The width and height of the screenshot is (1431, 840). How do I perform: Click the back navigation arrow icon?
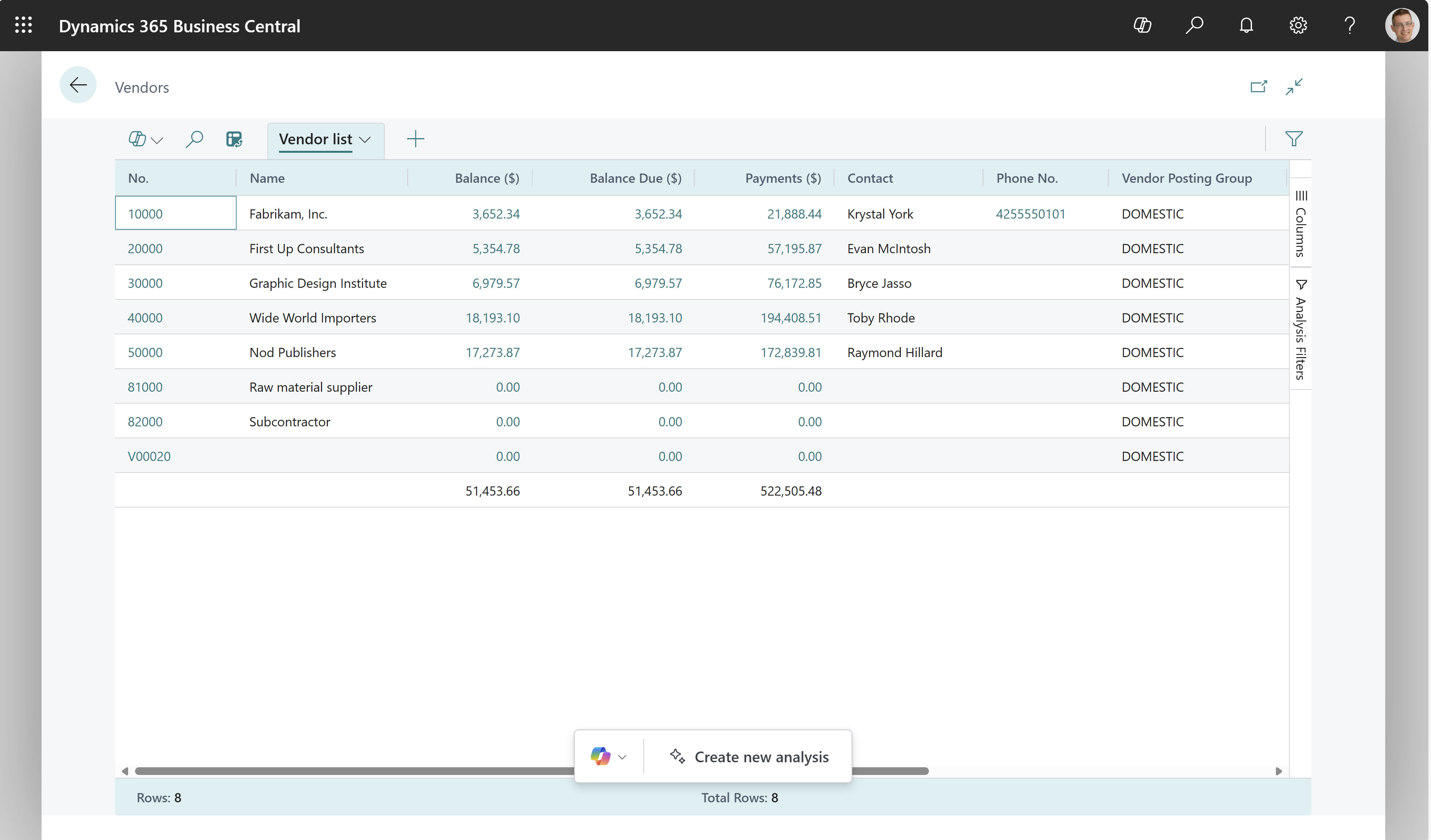pos(79,86)
